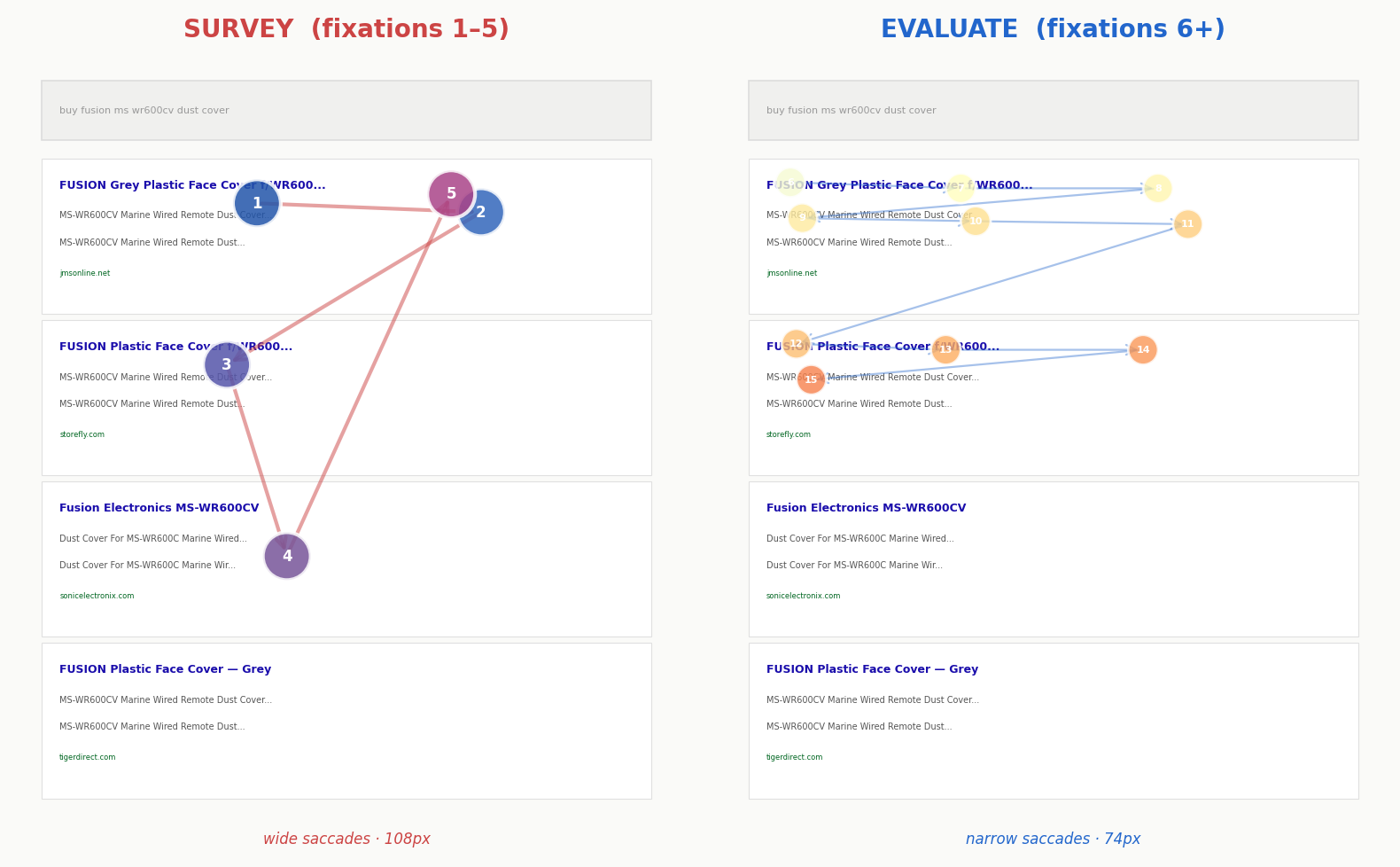The image size is (1400, 867).
Task: Open 'FUSION Plastic Face Cover — Grey' in the Survey panel
Action: pos(166,670)
